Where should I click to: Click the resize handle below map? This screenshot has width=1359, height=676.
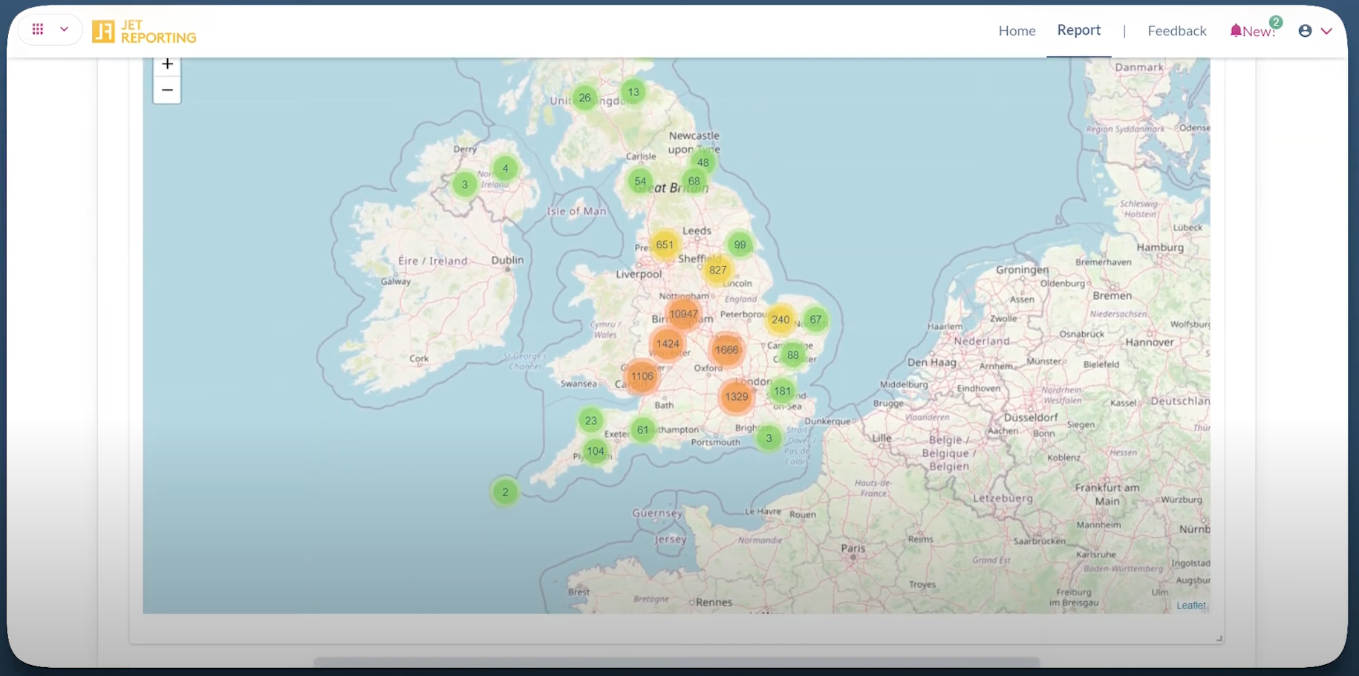[x=1218, y=638]
